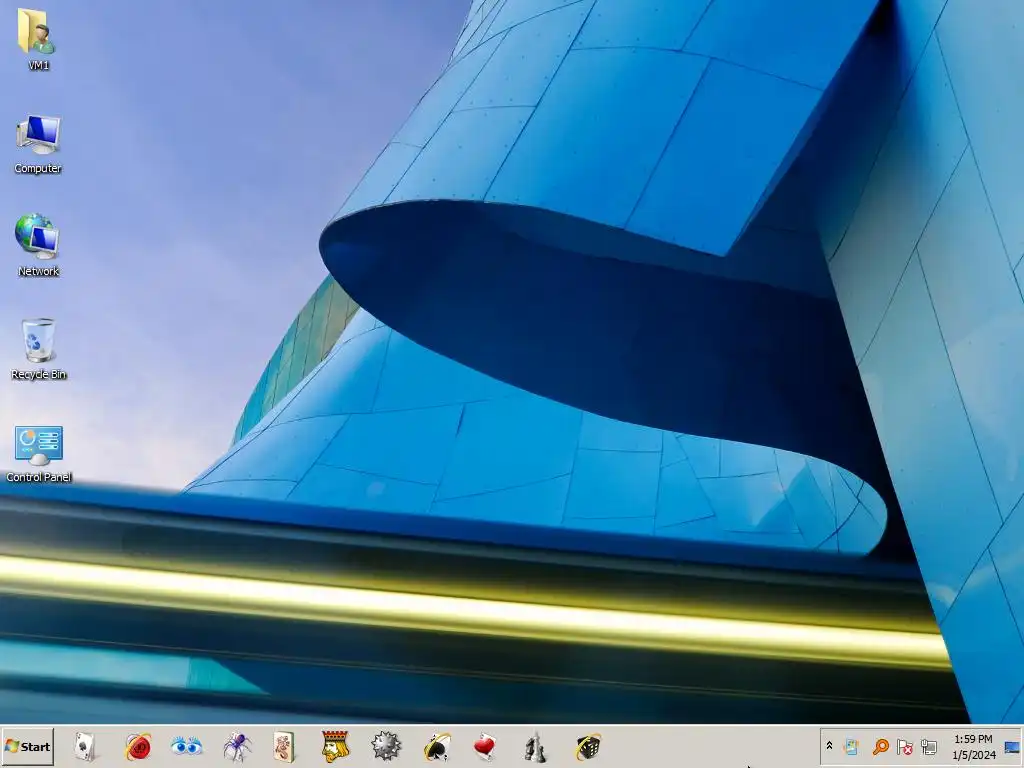
Task: Launch Purble Place eyes icon
Action: (186, 746)
